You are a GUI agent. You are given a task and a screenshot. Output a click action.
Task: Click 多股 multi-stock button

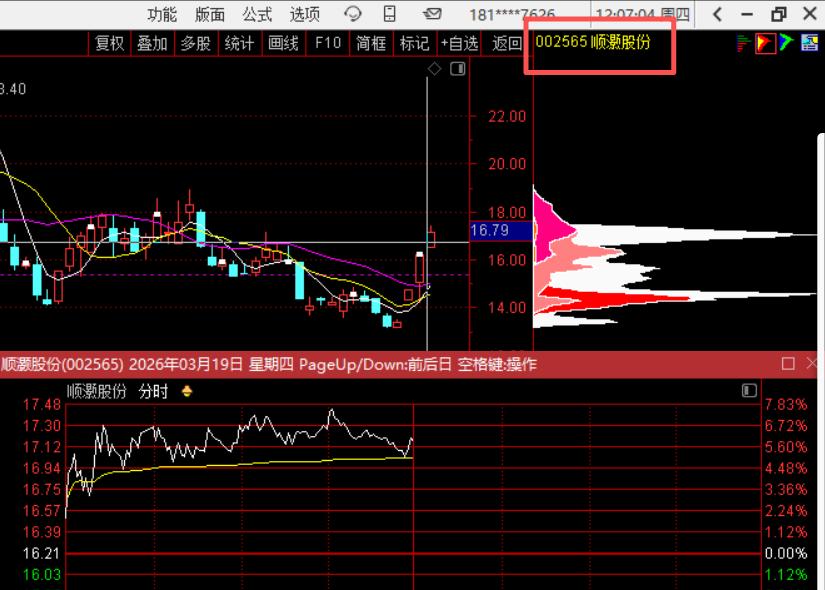(x=195, y=43)
